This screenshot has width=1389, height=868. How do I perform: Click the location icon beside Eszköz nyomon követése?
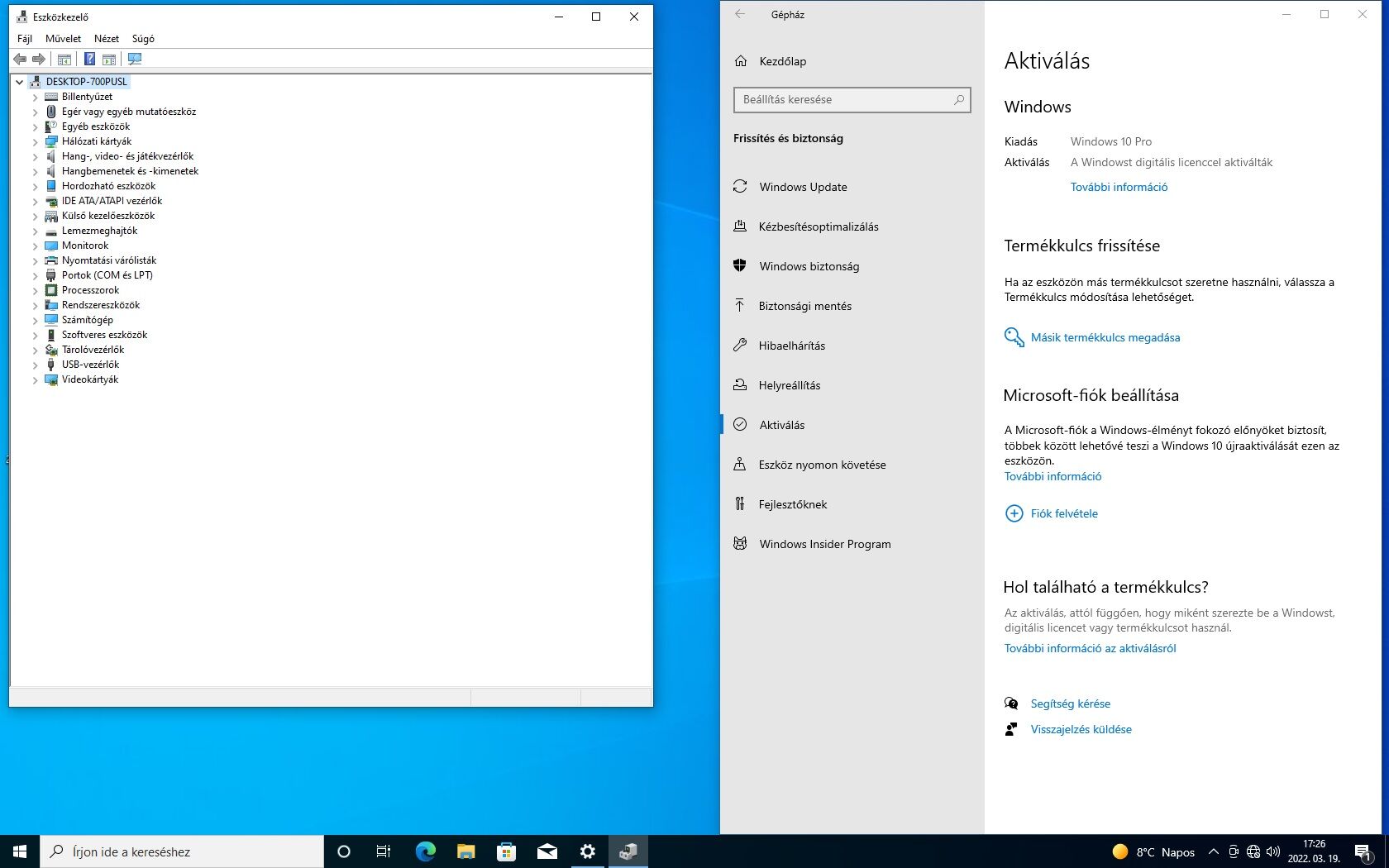(x=740, y=465)
